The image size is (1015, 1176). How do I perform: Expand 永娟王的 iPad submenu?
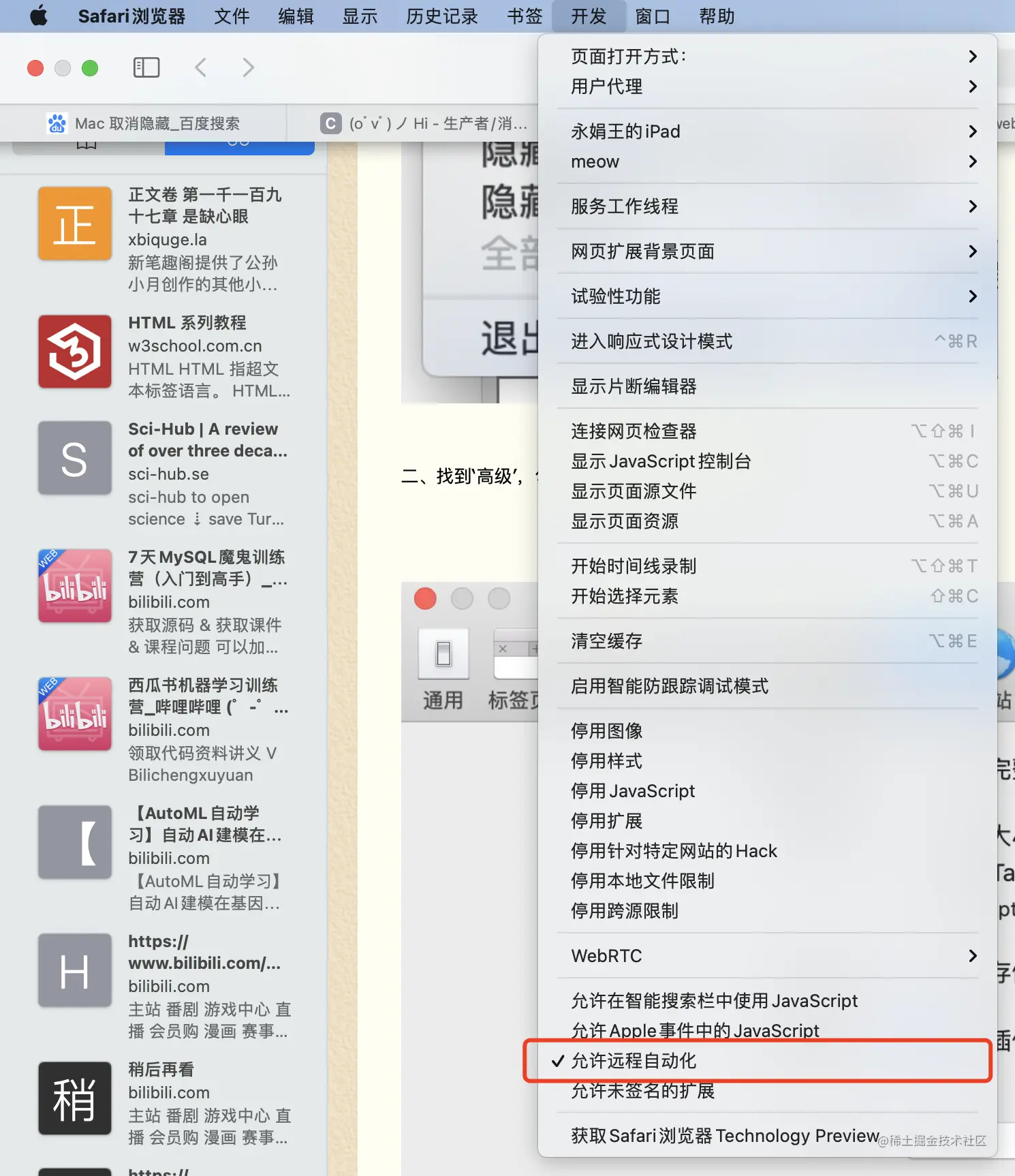click(x=768, y=131)
